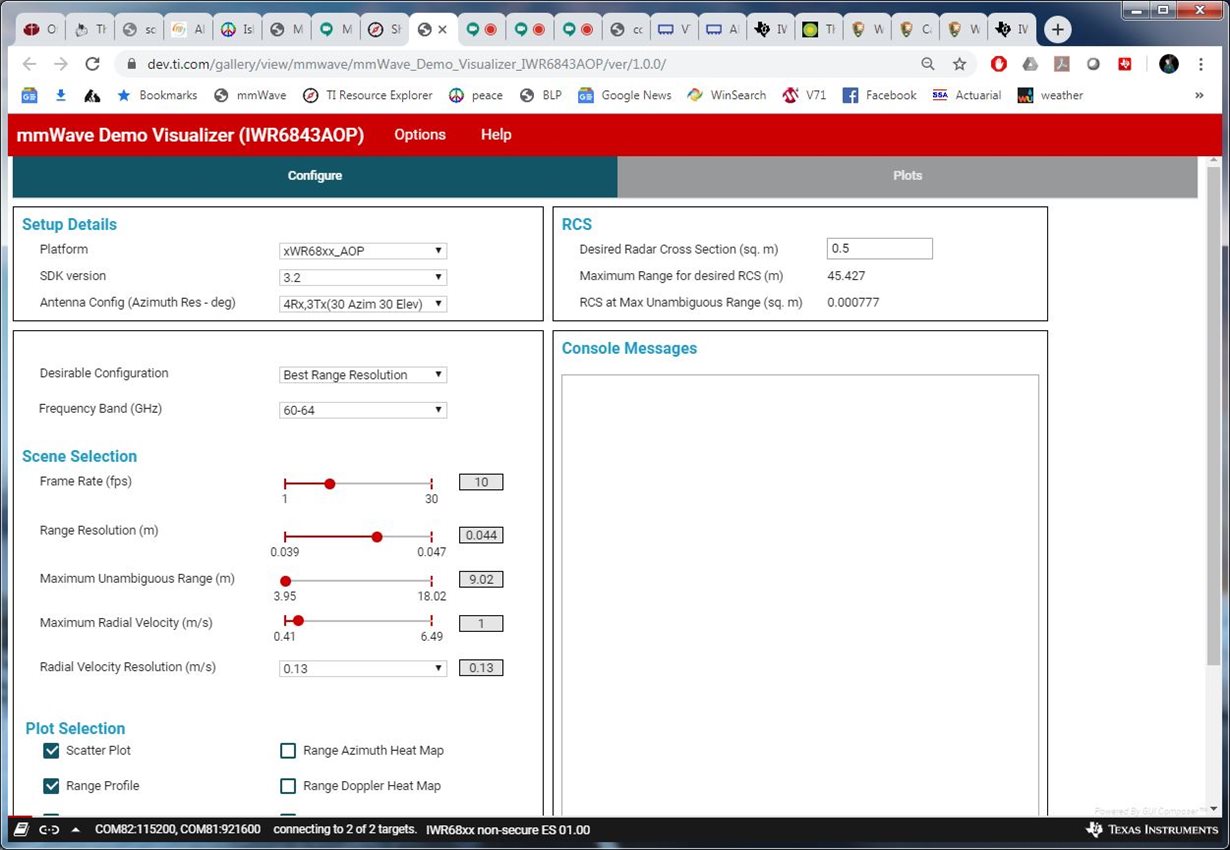This screenshot has height=850, width=1230.
Task: Show more bookmarks with double chevron
Action: tap(1199, 95)
